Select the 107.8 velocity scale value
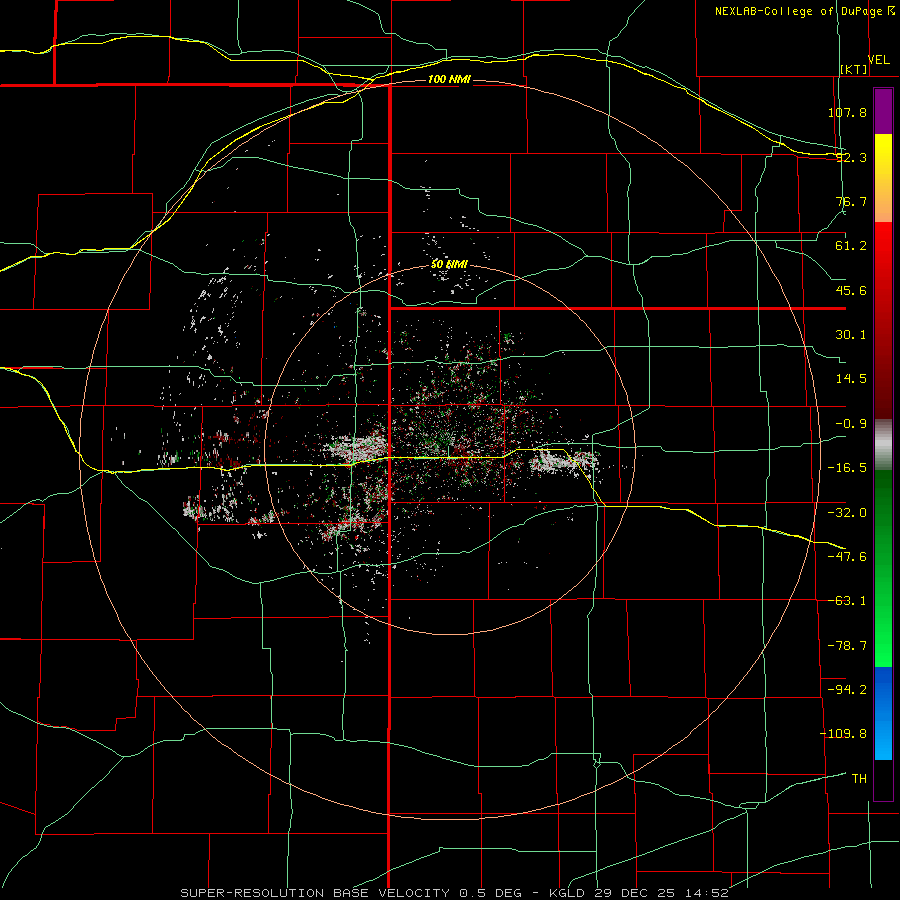The image size is (900, 900). [847, 112]
